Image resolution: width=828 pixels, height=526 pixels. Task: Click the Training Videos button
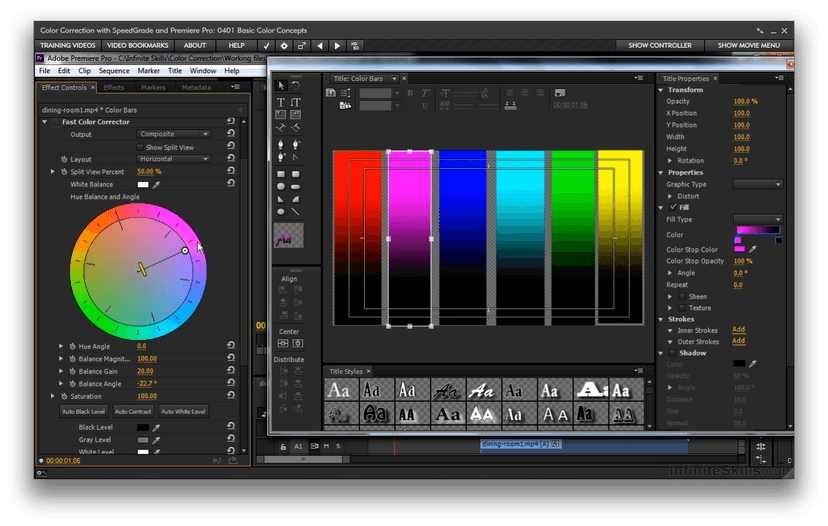click(x=68, y=46)
